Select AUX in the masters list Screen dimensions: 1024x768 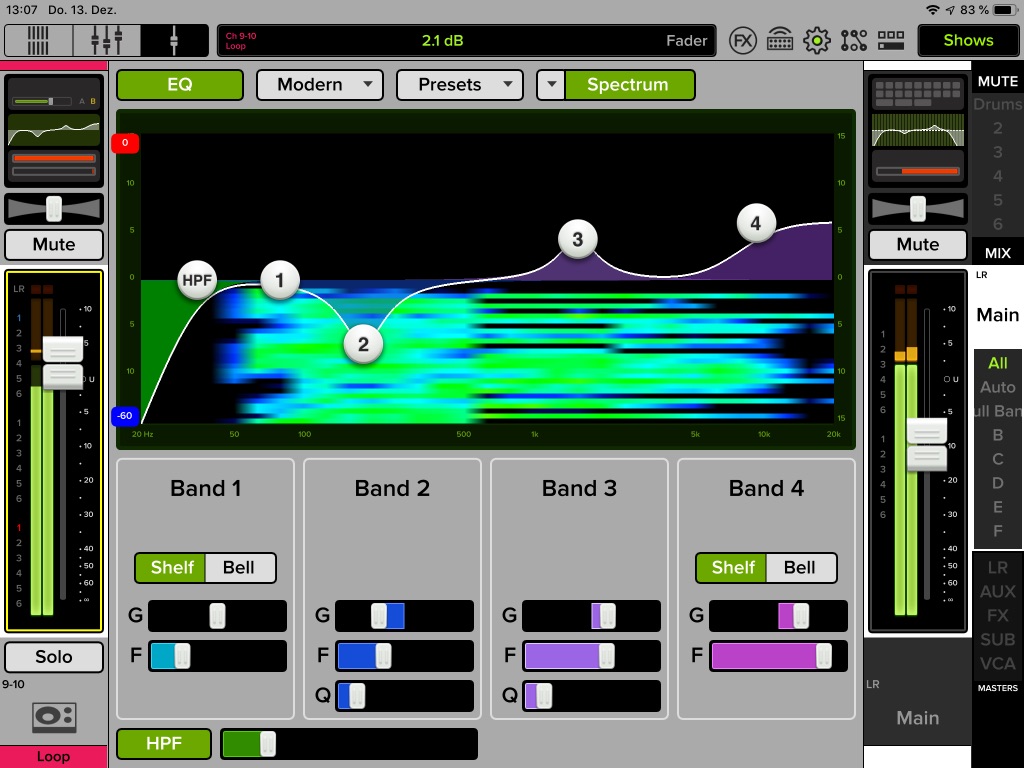pyautogui.click(x=997, y=592)
